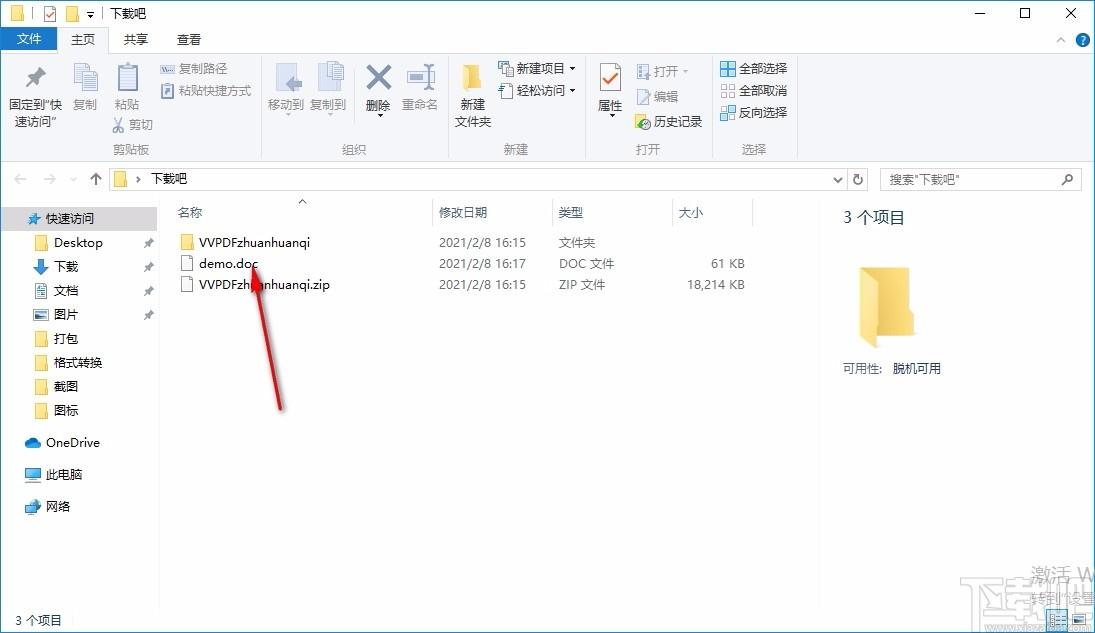Click the Properties icon in title bar

[49, 13]
